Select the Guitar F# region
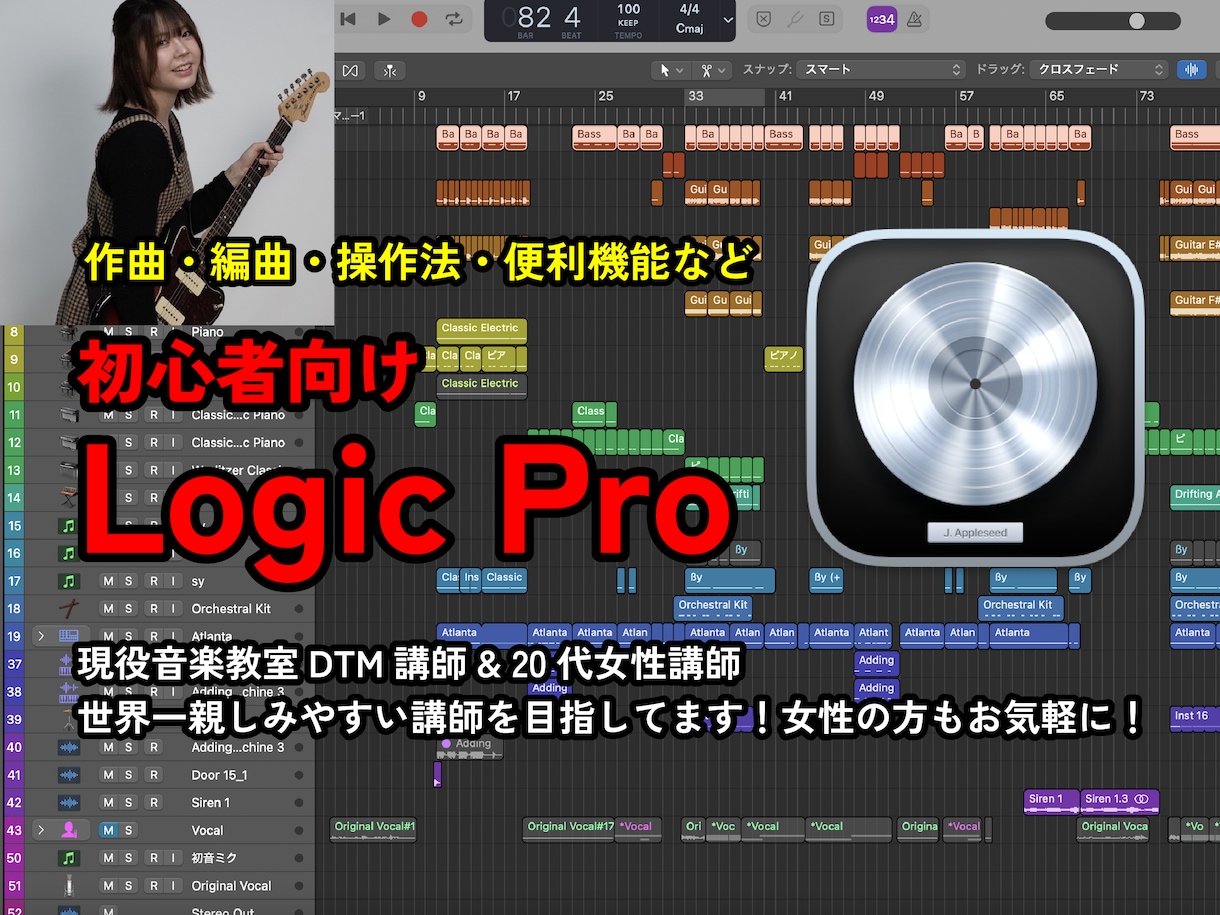 click(1195, 303)
